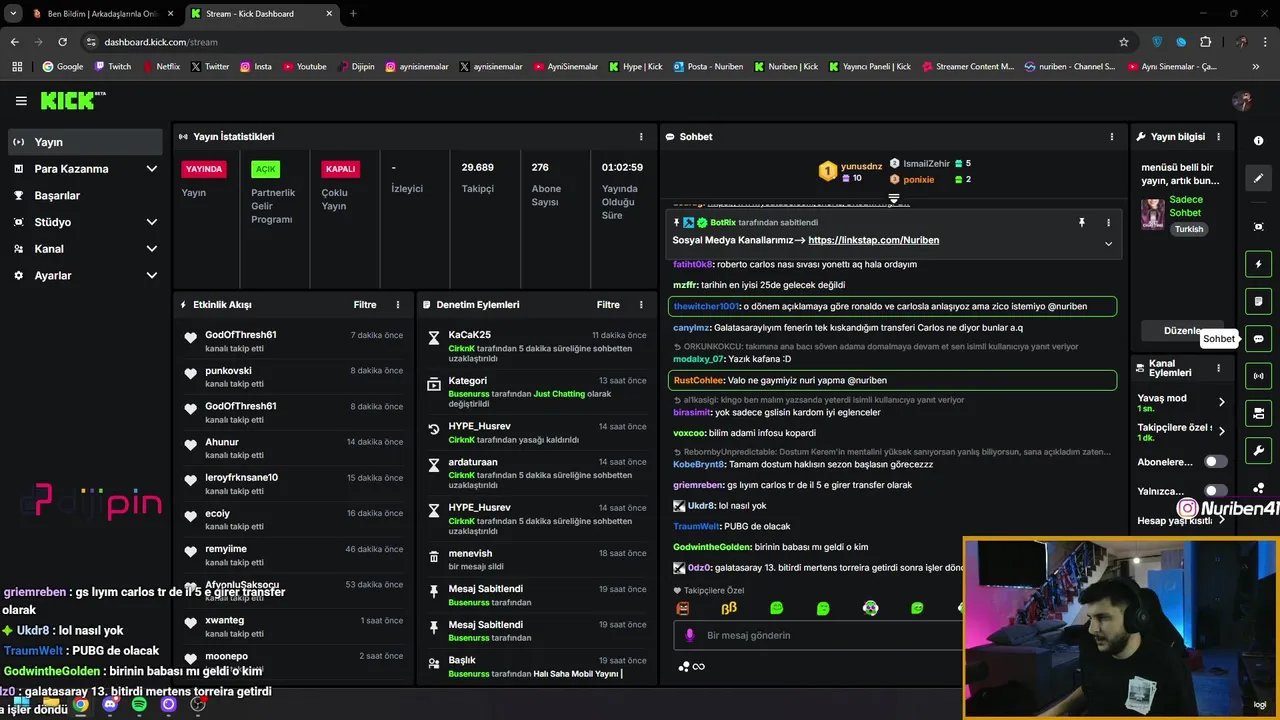Toggle the Sohbet chat bubble widget icon
Image resolution: width=1280 pixels, height=720 pixels.
tap(1258, 339)
